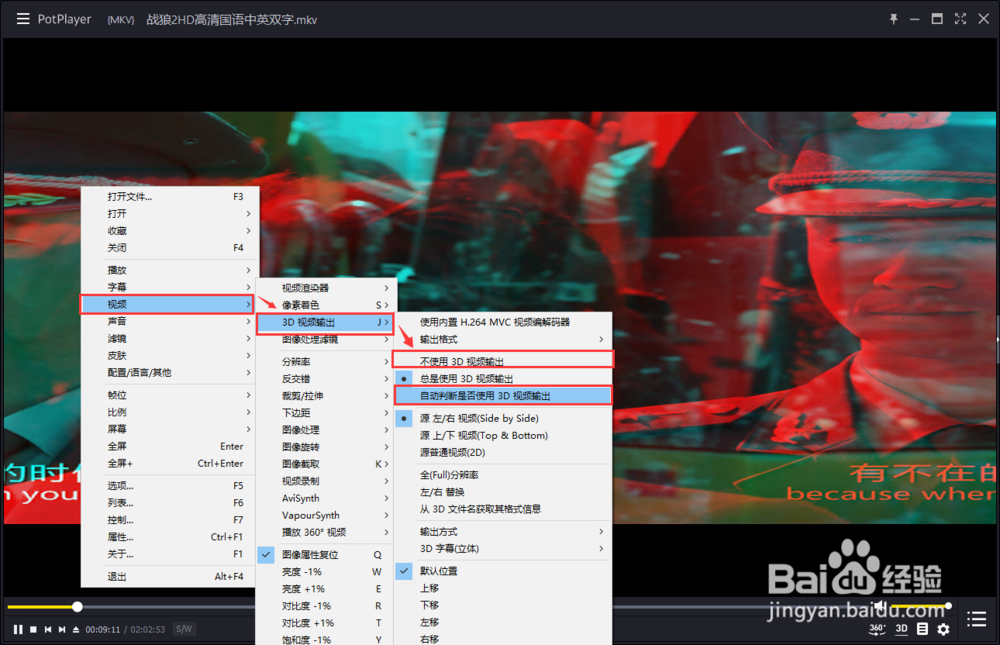Click 对比度 +1% adjustment entry
Image resolution: width=1000 pixels, height=645 pixels.
point(325,623)
